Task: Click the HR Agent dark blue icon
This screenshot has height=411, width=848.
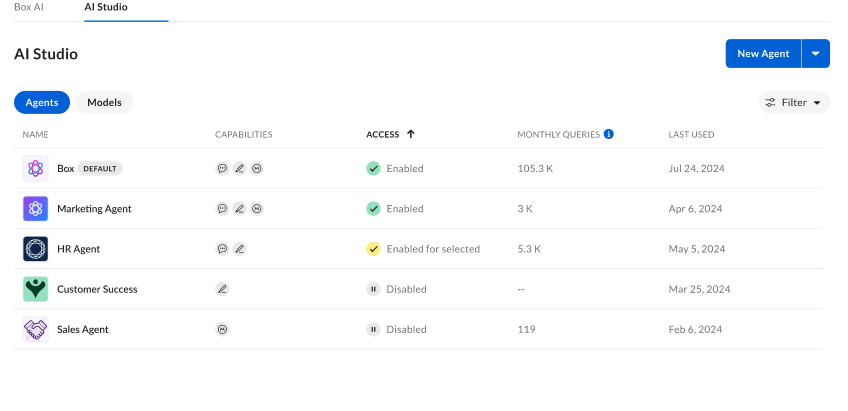Action: click(35, 249)
